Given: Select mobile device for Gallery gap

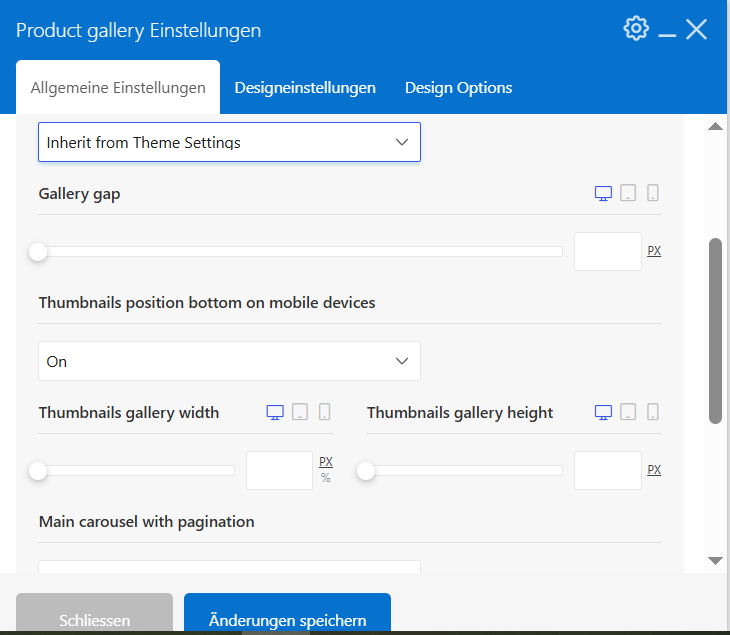Looking at the screenshot, I should coord(653,193).
